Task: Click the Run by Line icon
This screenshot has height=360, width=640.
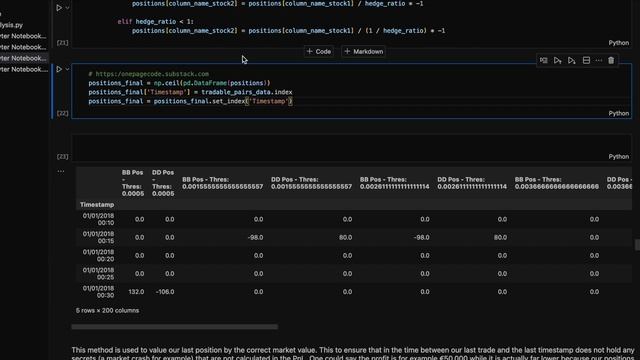Action: point(543,60)
